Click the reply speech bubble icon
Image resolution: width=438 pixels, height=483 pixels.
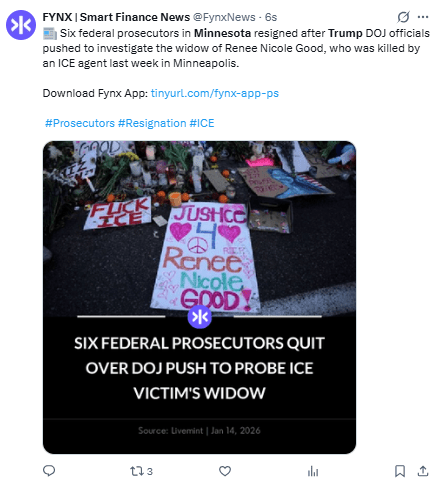pyautogui.click(x=49, y=471)
